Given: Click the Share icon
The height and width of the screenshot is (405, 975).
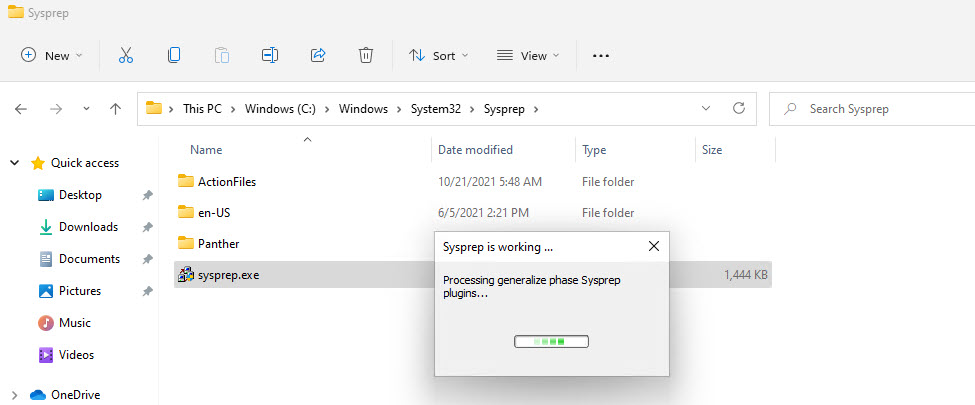Looking at the screenshot, I should pos(318,55).
